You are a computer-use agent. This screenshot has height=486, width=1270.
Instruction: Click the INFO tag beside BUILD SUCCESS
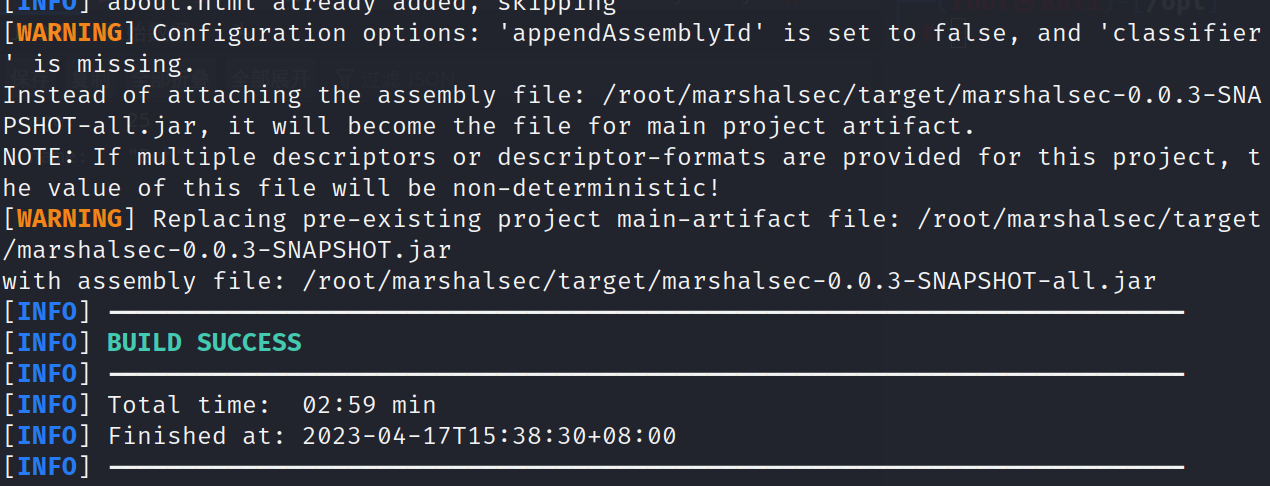47,343
